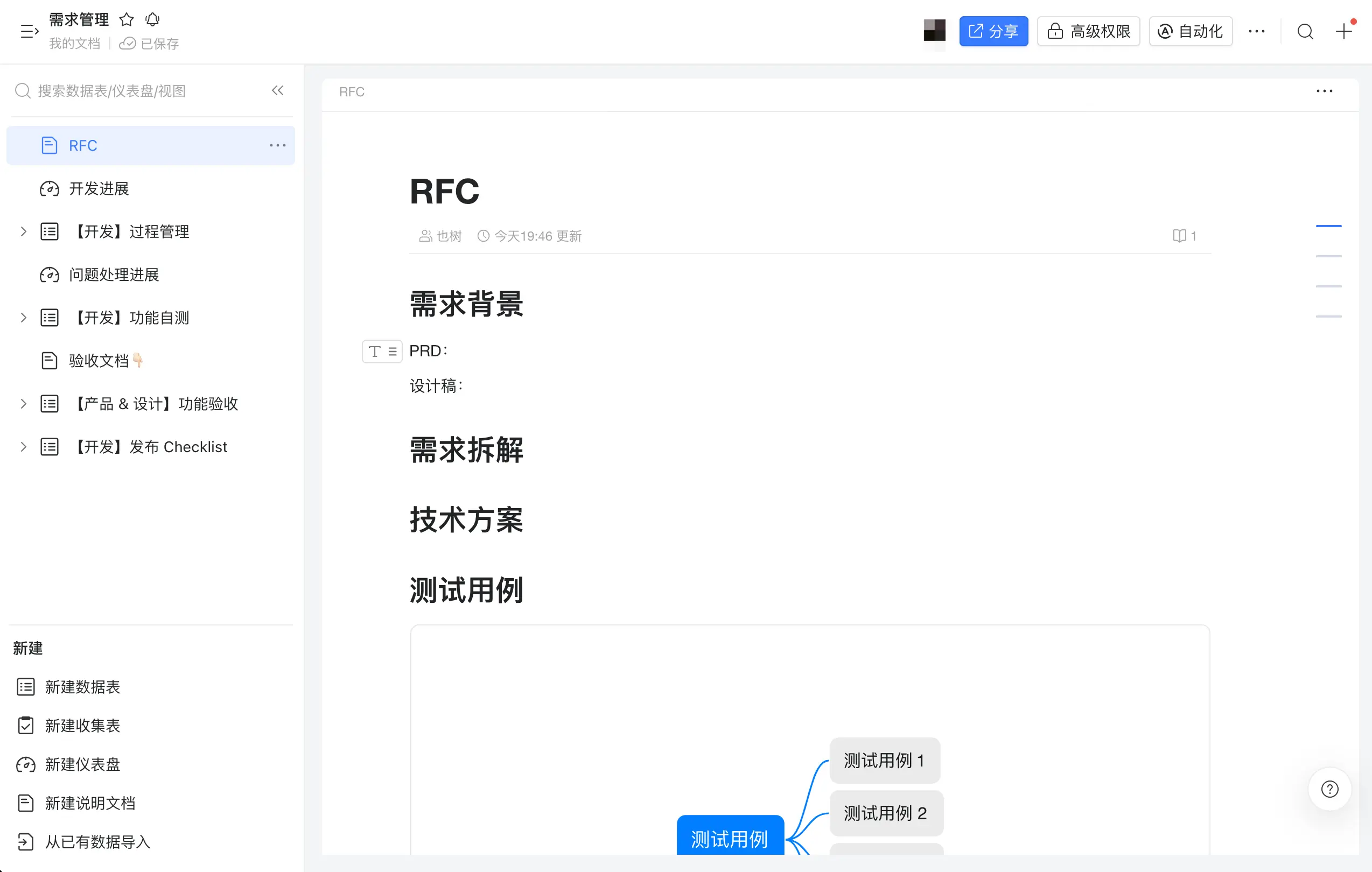Open the 开发进展 dashboard in the sidebar
Viewport: 1372px width, 872px height.
tap(99, 188)
